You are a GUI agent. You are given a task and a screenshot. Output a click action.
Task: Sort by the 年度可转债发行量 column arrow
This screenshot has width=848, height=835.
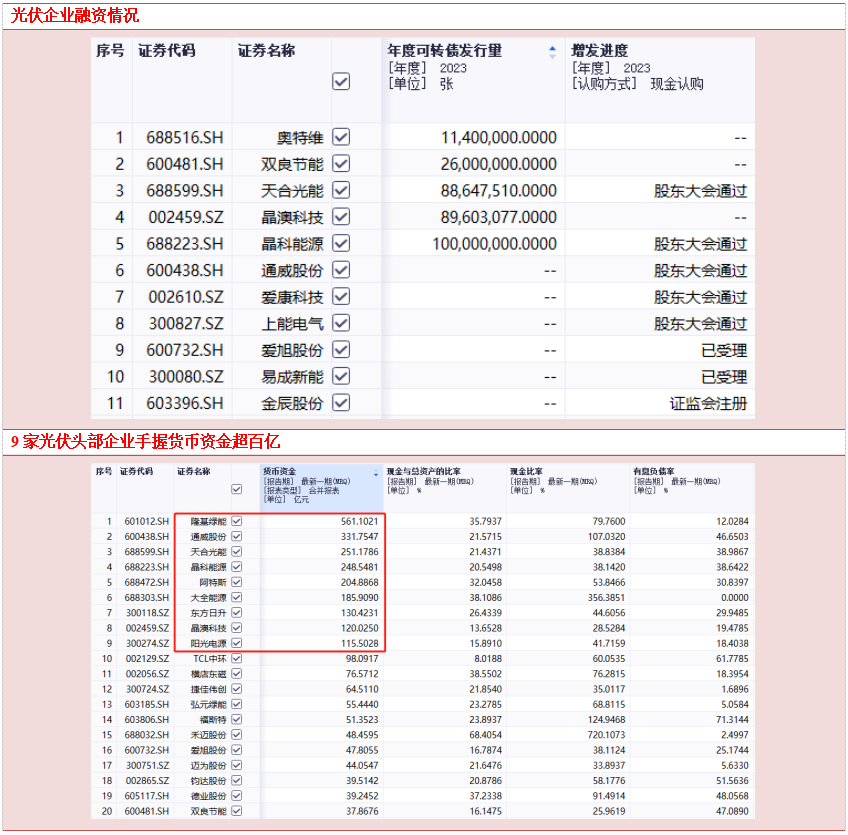click(x=552, y=52)
